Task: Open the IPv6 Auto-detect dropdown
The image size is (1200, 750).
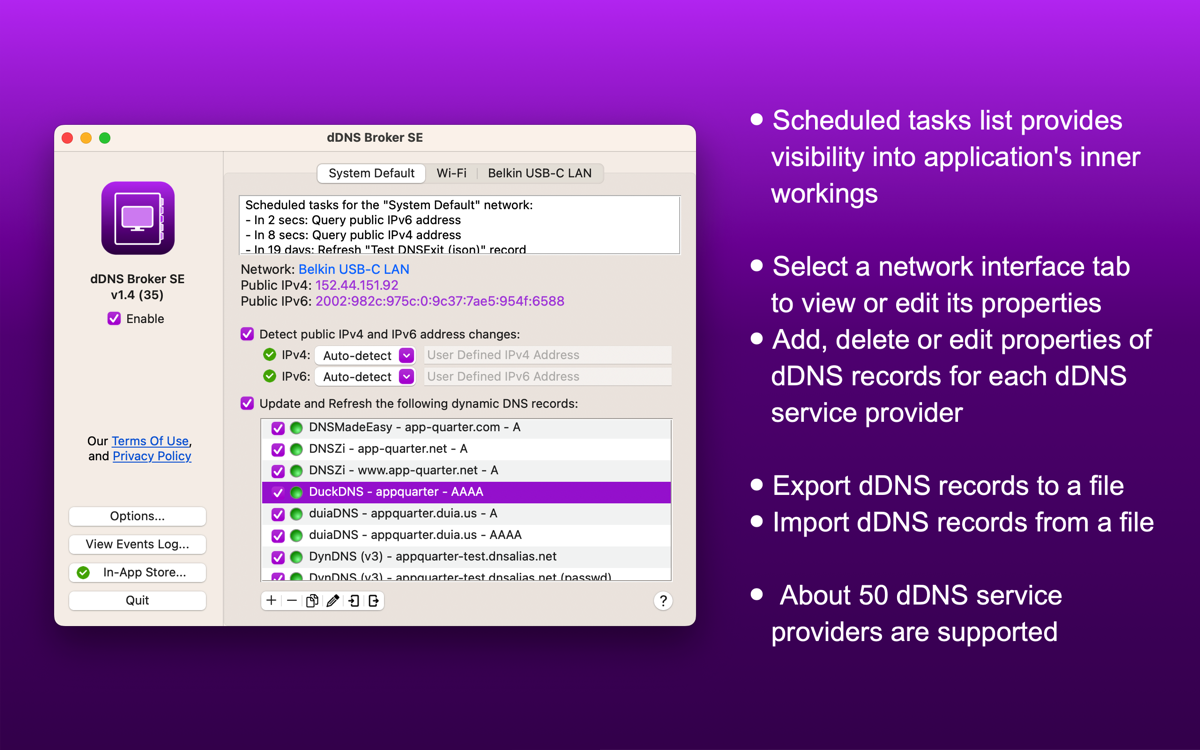Action: click(x=365, y=377)
